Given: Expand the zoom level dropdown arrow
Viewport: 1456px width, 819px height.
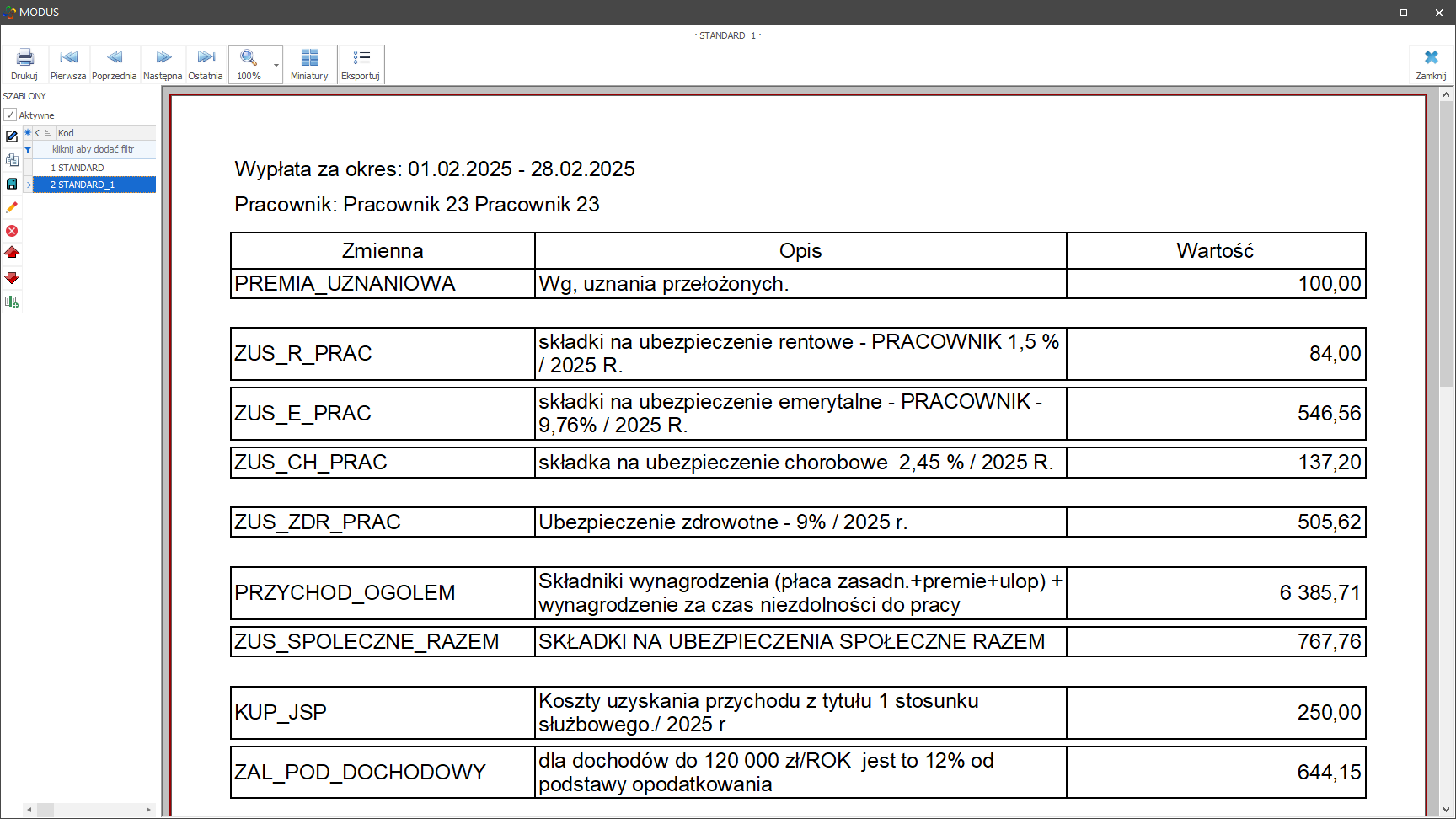Looking at the screenshot, I should tap(276, 65).
